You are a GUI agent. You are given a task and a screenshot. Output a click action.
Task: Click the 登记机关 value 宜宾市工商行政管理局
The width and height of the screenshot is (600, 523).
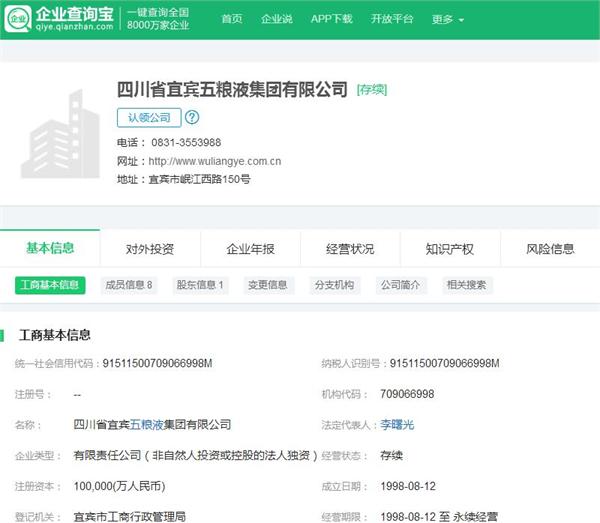(x=130, y=517)
